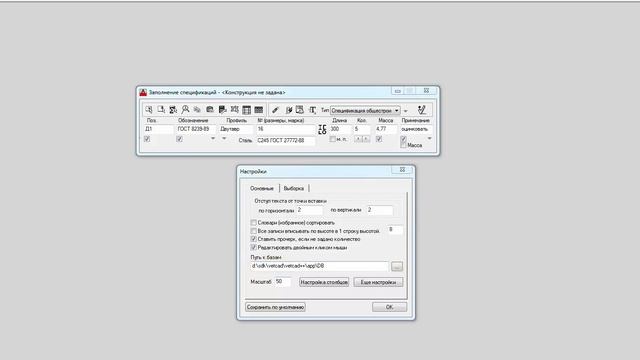This screenshot has width=640, height=360.
Task: Open the dropdown arrow under Профиль
Action: 224,139
